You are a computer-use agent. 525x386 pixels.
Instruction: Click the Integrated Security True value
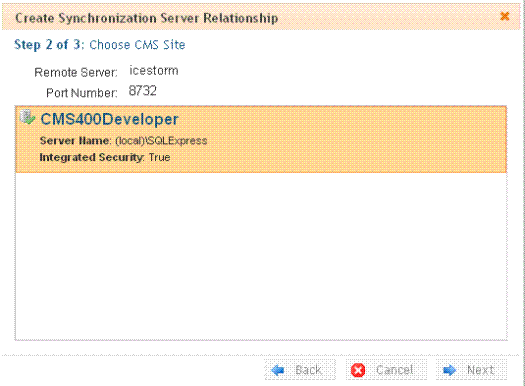[x=159, y=157]
